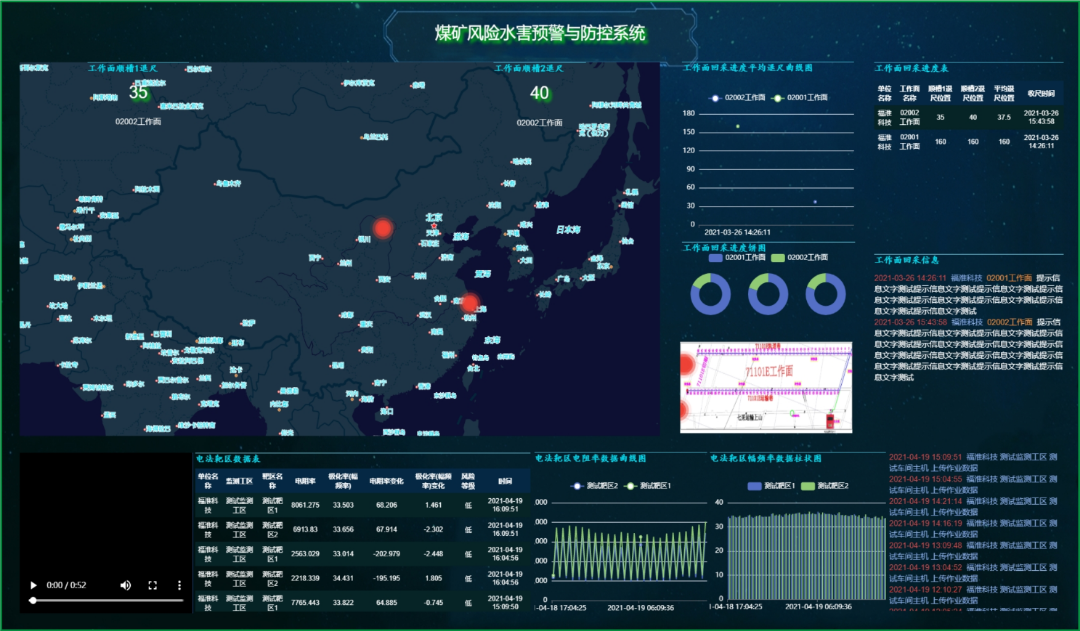Toggle 测试靶区1 legend in the bar chart
Image resolution: width=1080 pixels, height=631 pixels.
[x=770, y=486]
